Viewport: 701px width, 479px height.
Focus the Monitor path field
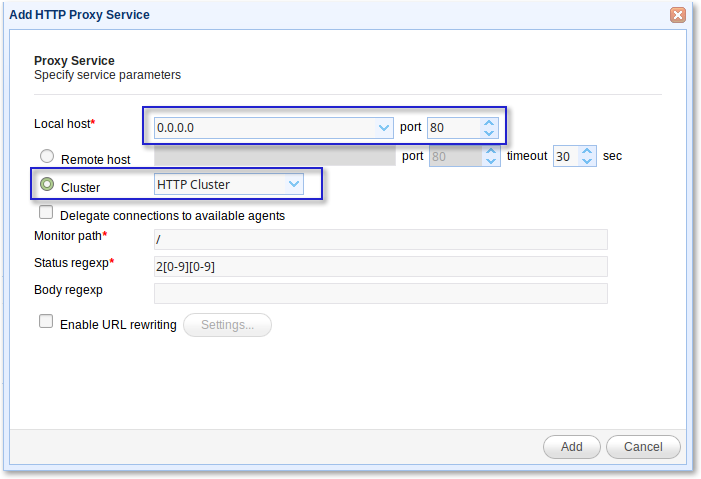[x=380, y=240]
